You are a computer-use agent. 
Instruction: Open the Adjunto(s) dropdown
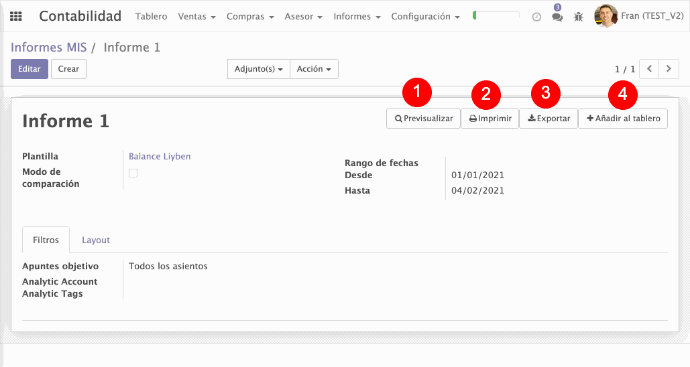258,69
